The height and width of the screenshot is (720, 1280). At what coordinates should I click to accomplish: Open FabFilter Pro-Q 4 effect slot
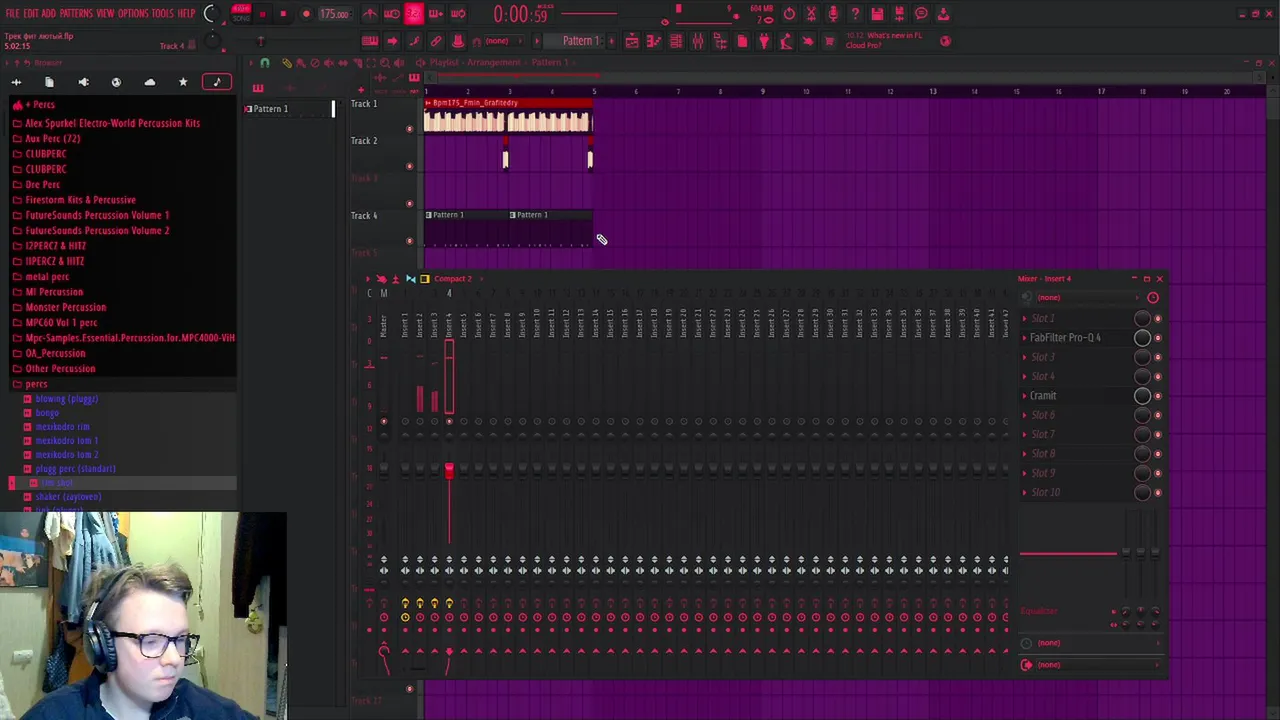(x=1065, y=338)
